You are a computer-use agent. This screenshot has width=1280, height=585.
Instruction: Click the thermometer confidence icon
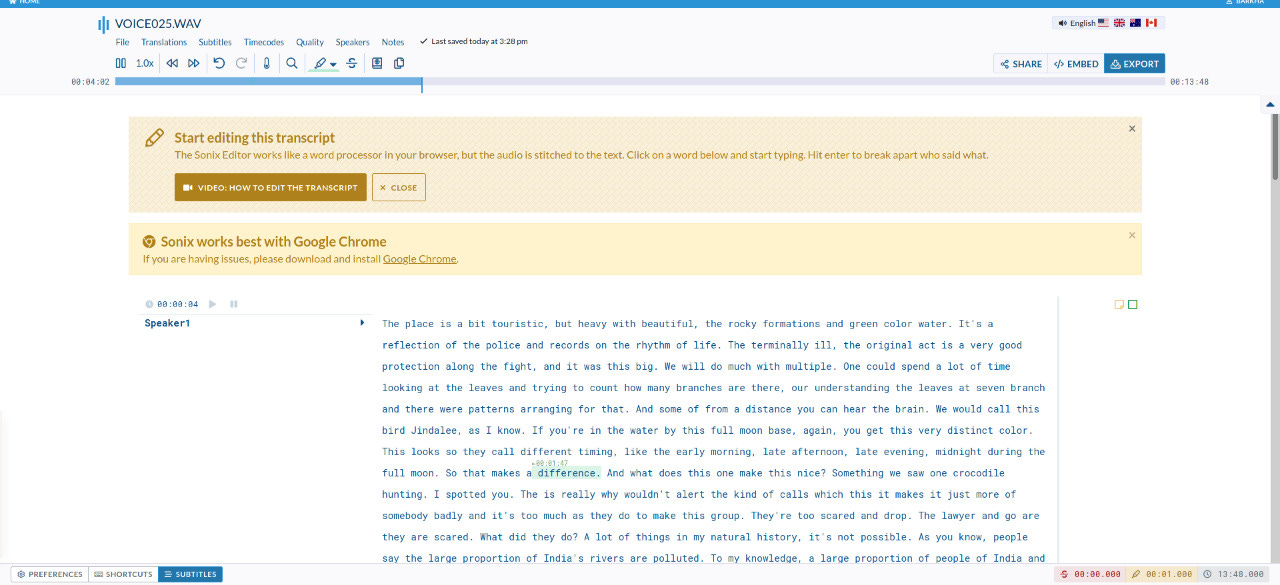coord(266,63)
